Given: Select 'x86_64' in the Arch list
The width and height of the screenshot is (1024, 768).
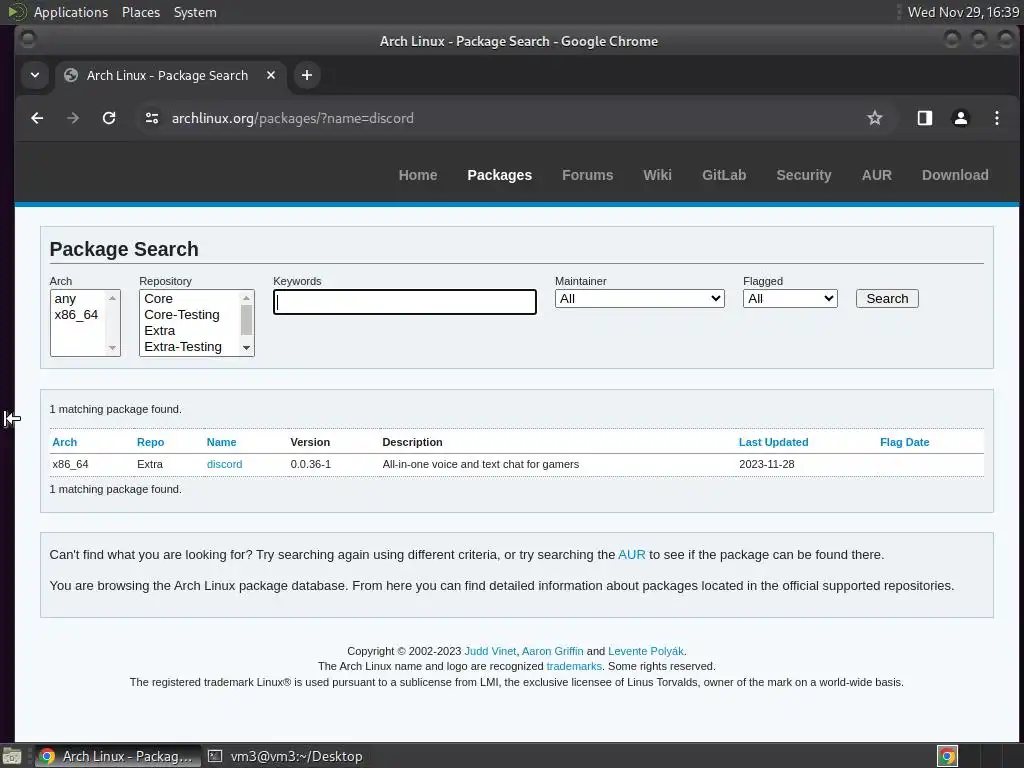Looking at the screenshot, I should 78,315.
